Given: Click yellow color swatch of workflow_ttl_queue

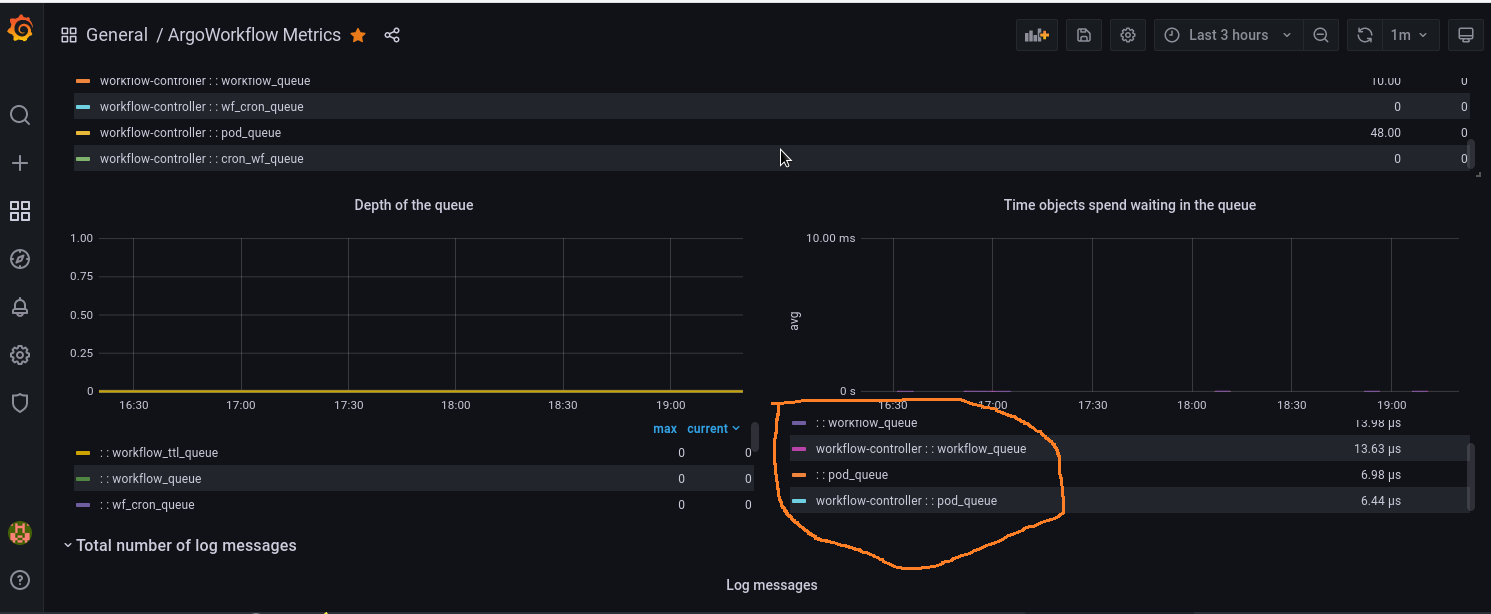Looking at the screenshot, I should pos(83,453).
